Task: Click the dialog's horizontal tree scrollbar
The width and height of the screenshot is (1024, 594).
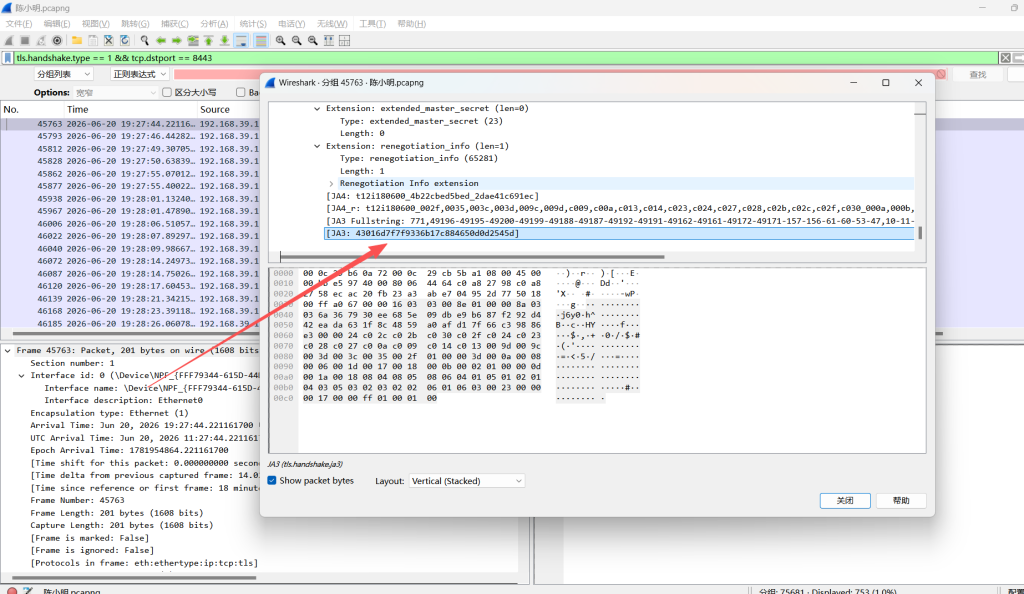Action: [472, 257]
